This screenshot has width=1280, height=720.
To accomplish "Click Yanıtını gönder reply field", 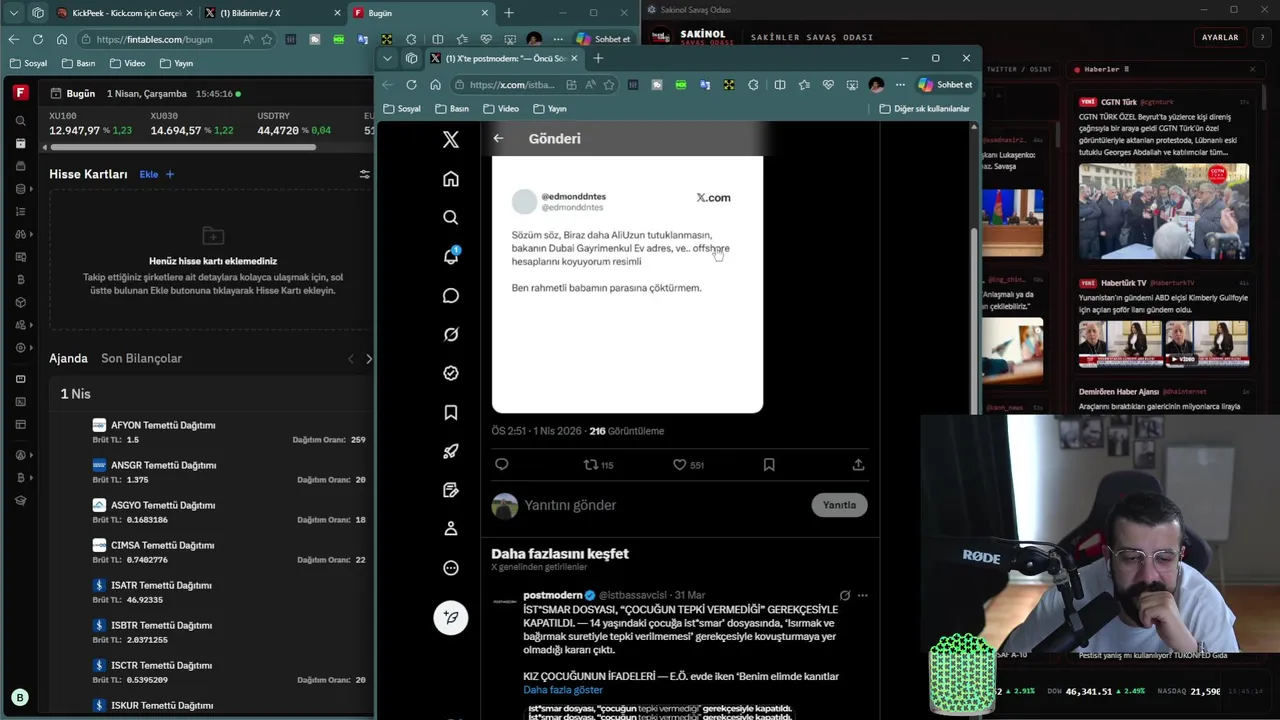I will [660, 505].
